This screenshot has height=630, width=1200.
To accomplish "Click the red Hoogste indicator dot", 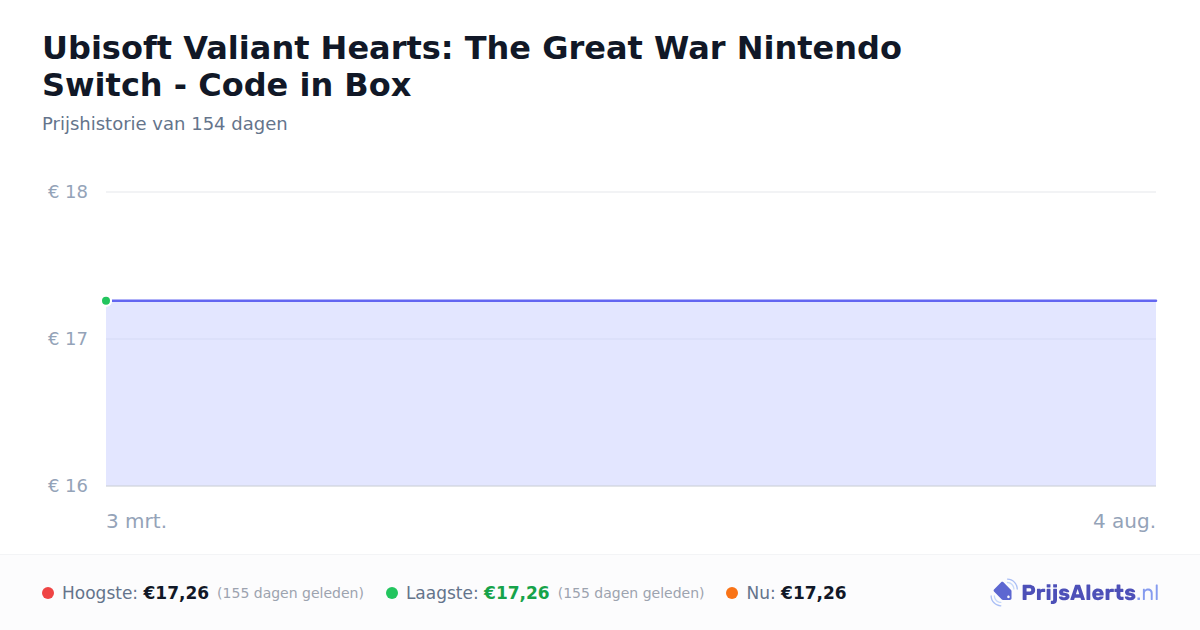I will click(48, 593).
